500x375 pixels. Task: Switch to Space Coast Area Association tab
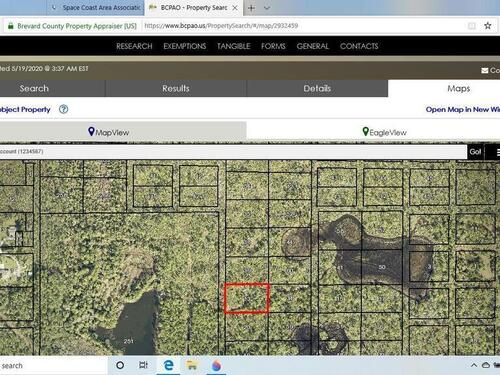click(x=96, y=7)
